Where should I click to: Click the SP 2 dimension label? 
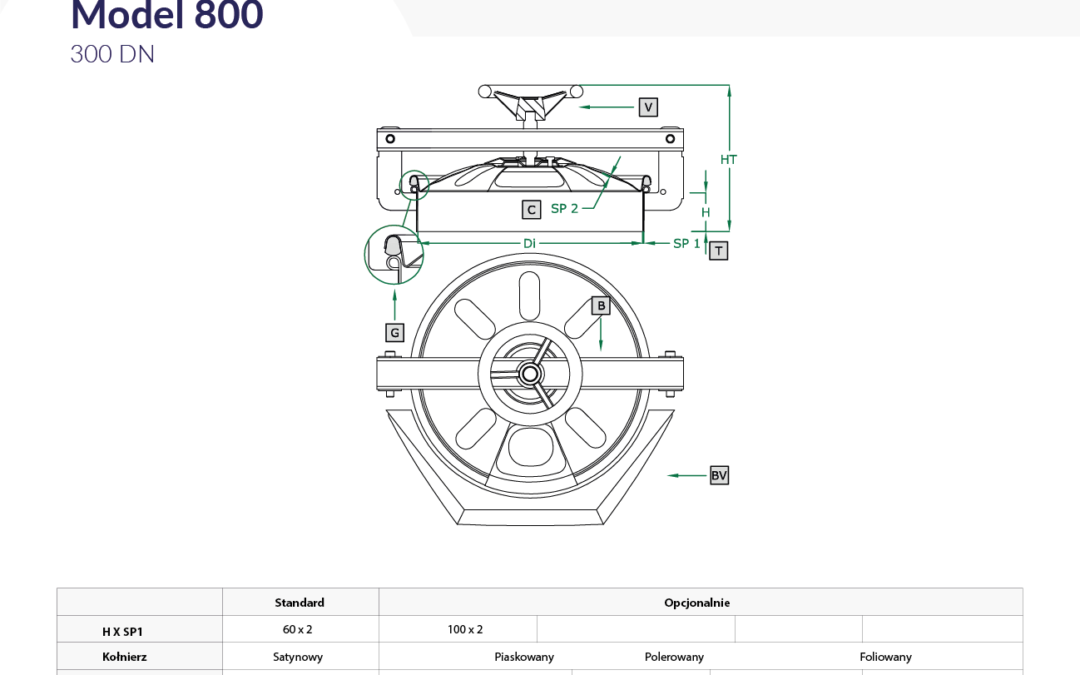564,208
